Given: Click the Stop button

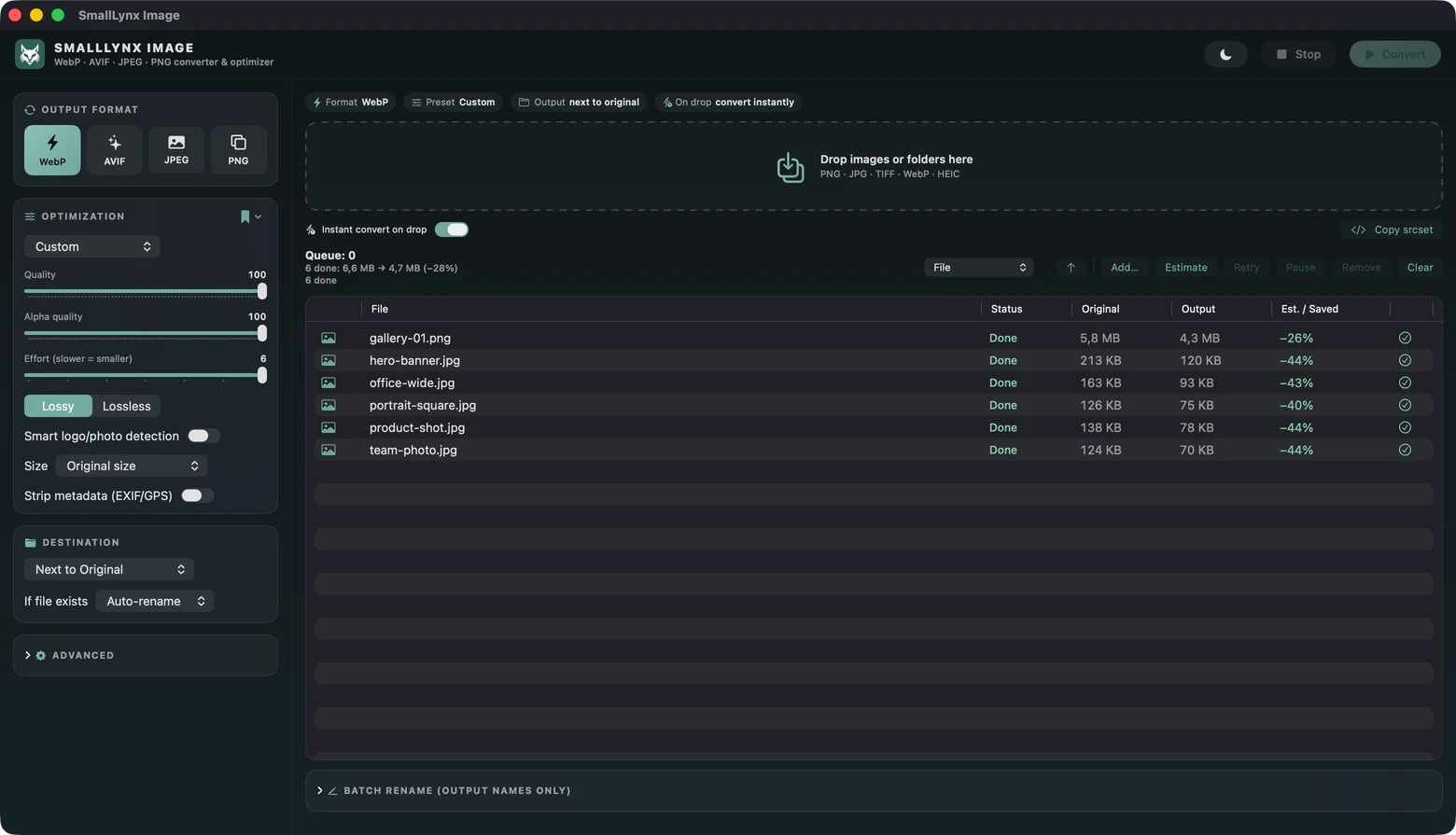Looking at the screenshot, I should tap(1299, 54).
